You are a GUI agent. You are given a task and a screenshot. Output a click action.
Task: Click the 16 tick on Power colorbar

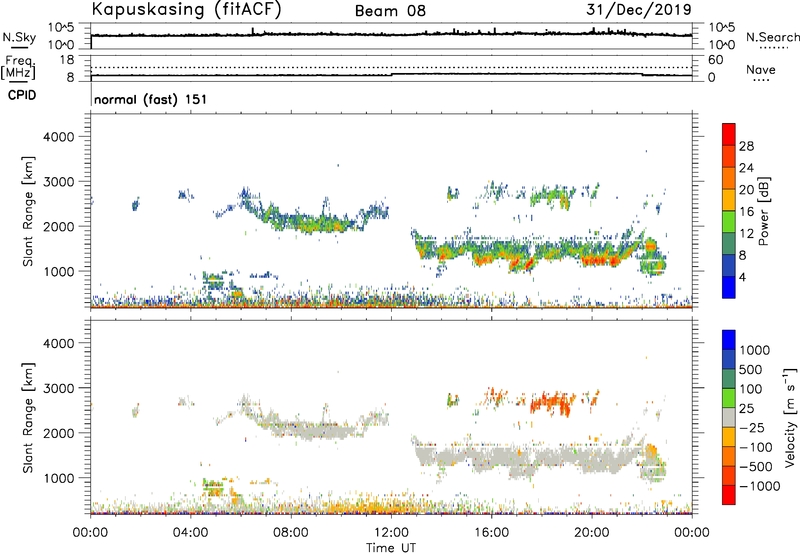coord(746,212)
